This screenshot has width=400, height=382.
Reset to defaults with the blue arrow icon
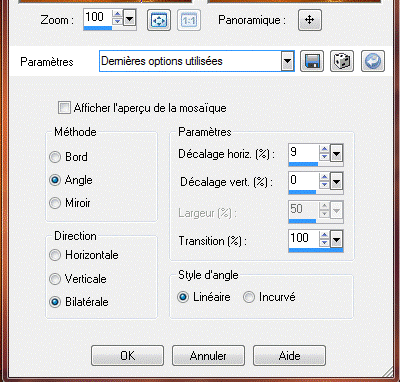(373, 61)
